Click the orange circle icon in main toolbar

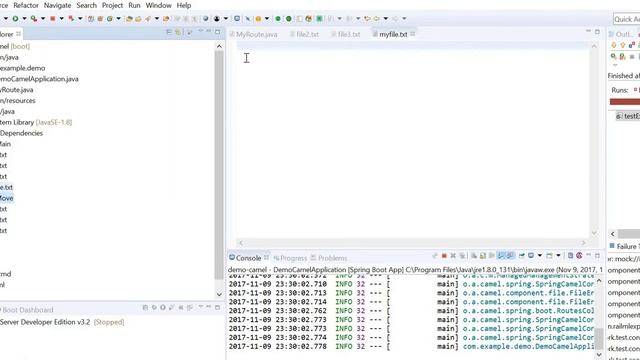tap(258, 18)
